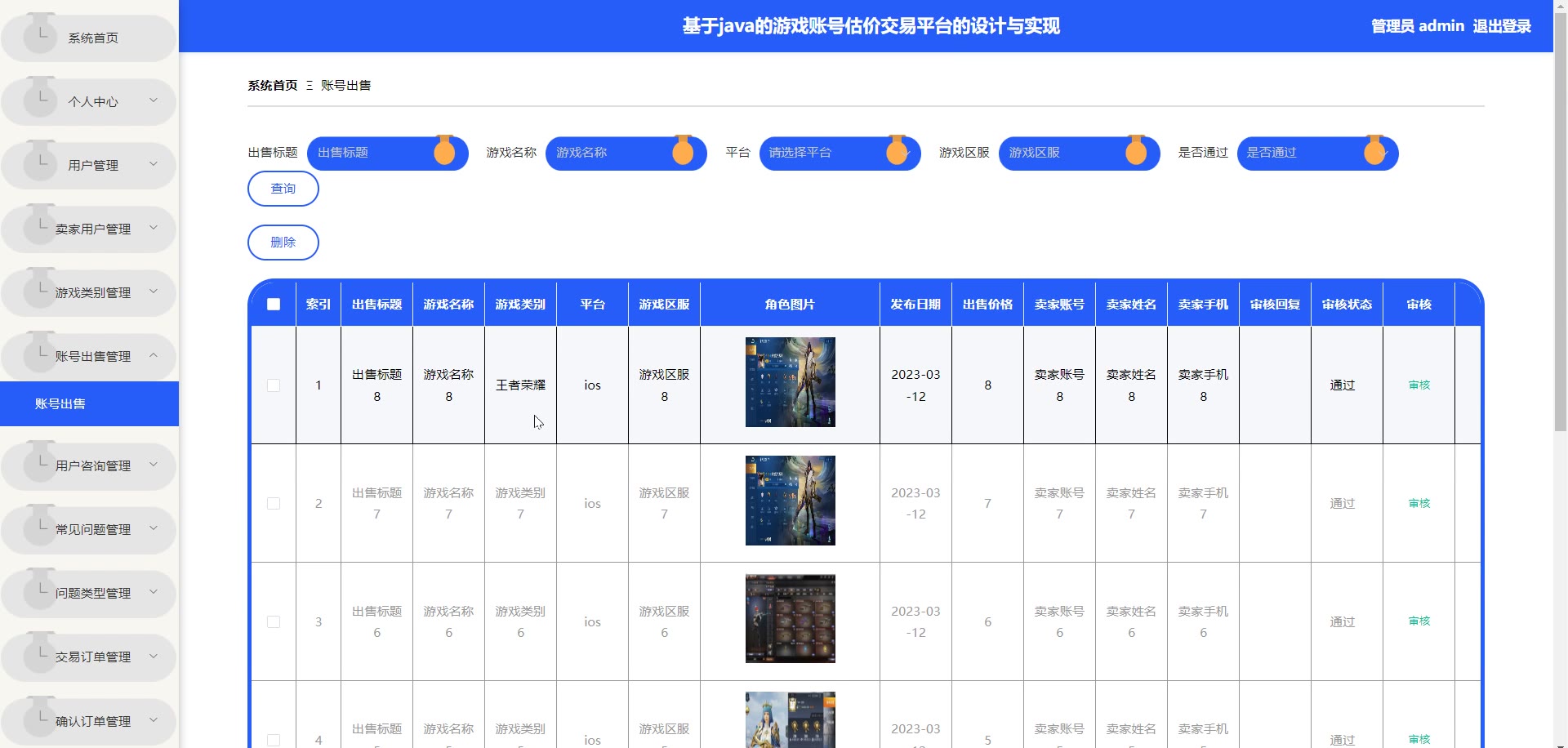Focus the 出售标题 search input

click(388, 154)
